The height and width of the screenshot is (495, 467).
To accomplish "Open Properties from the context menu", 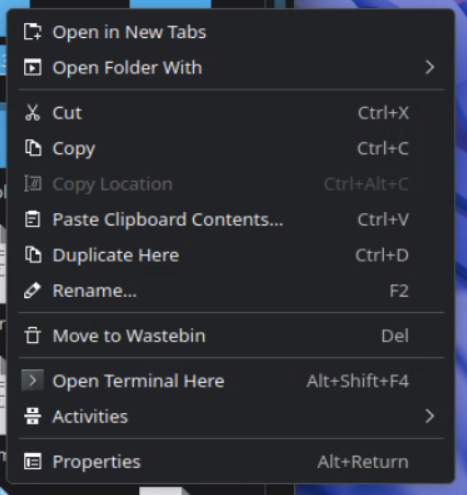I will [231, 462].
